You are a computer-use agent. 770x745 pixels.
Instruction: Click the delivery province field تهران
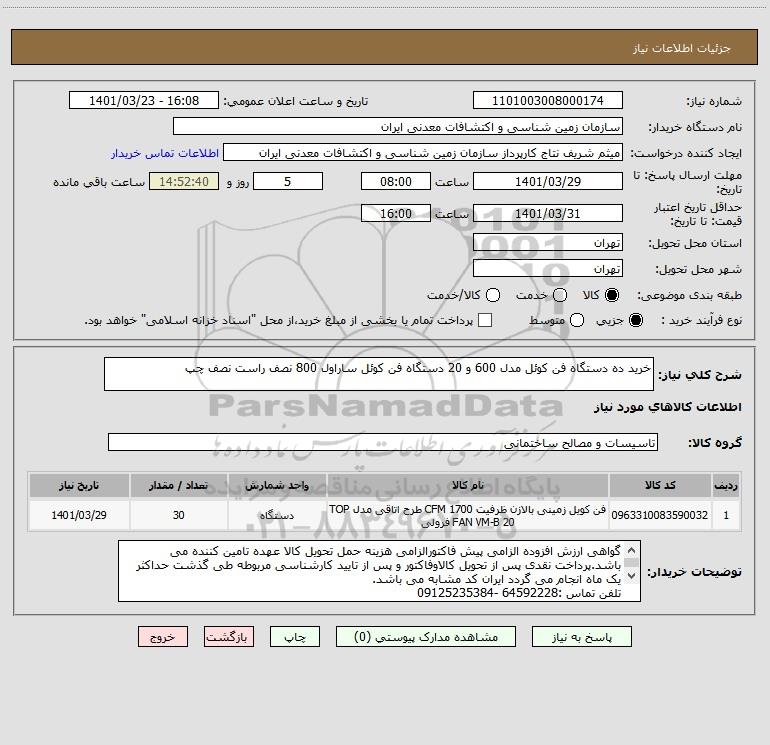548,243
